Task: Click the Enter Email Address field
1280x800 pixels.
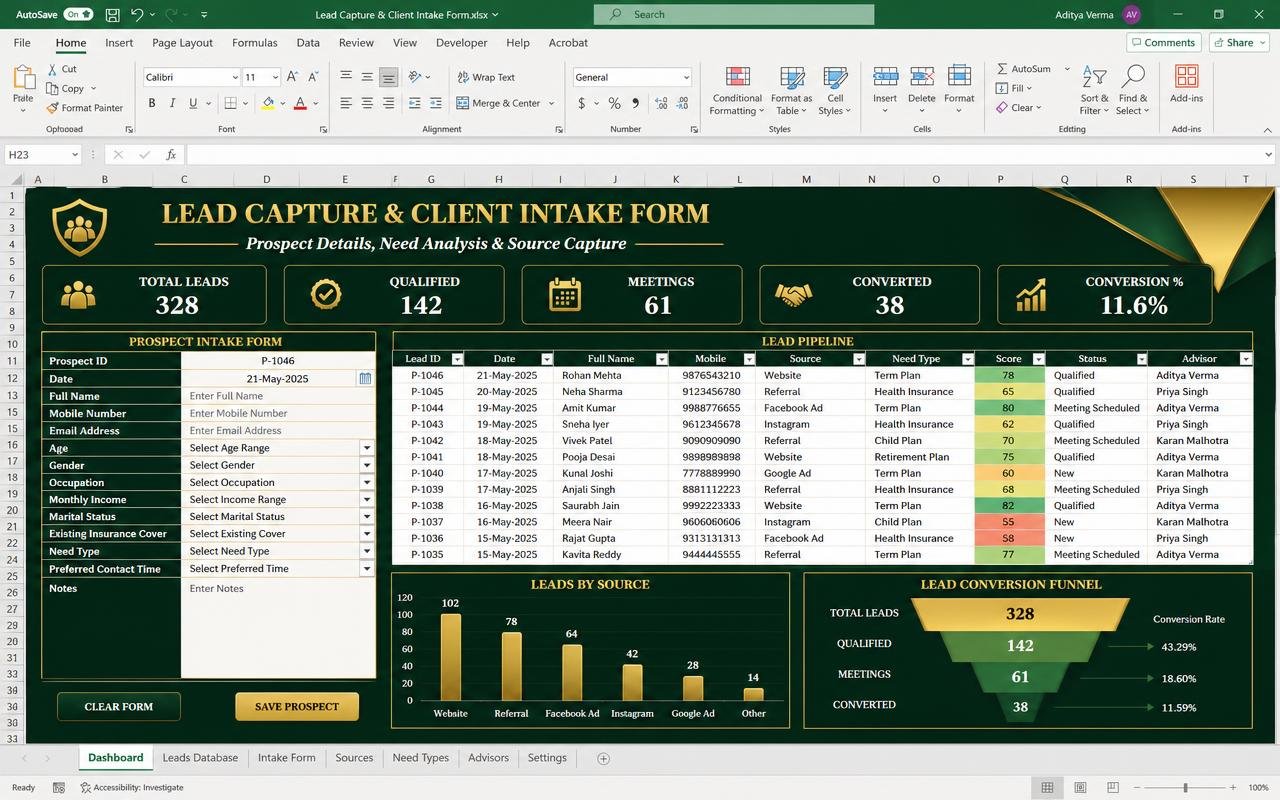Action: pyautogui.click(x=278, y=431)
